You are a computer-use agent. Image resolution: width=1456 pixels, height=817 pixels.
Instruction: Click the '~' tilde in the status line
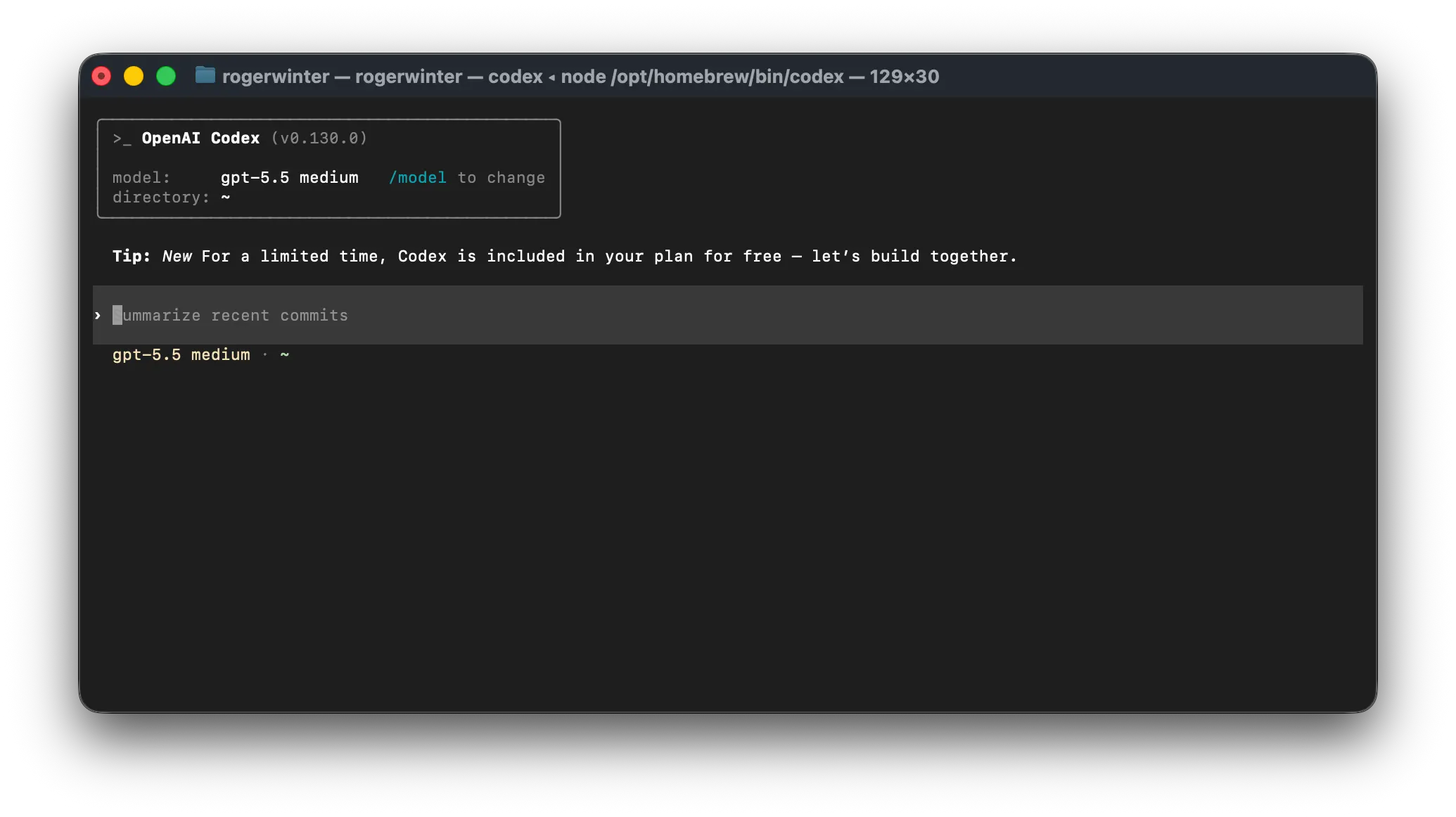pos(285,354)
